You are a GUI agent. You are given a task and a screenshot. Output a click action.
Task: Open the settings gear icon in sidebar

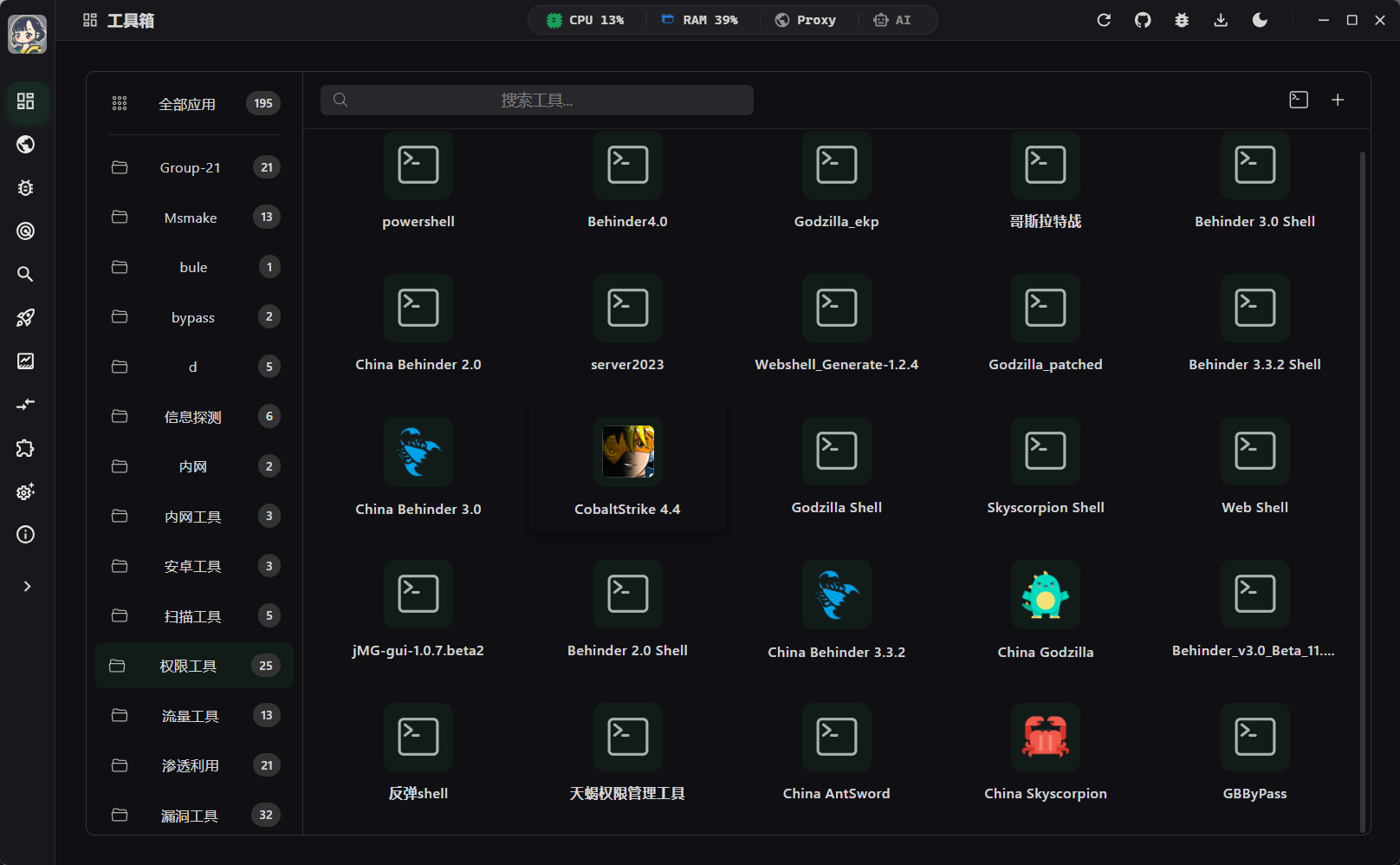click(26, 491)
